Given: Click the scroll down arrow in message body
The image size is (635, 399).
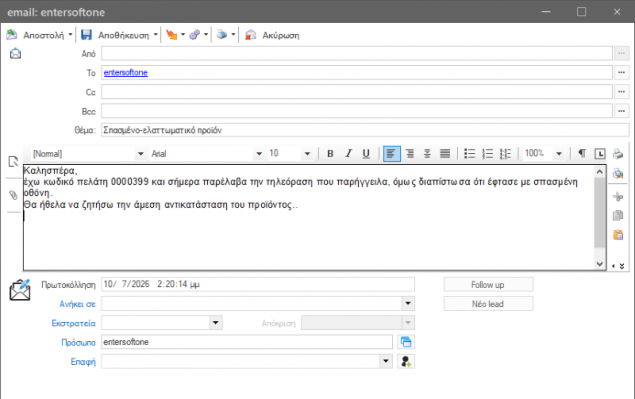Looking at the screenshot, I should pyautogui.click(x=600, y=264).
